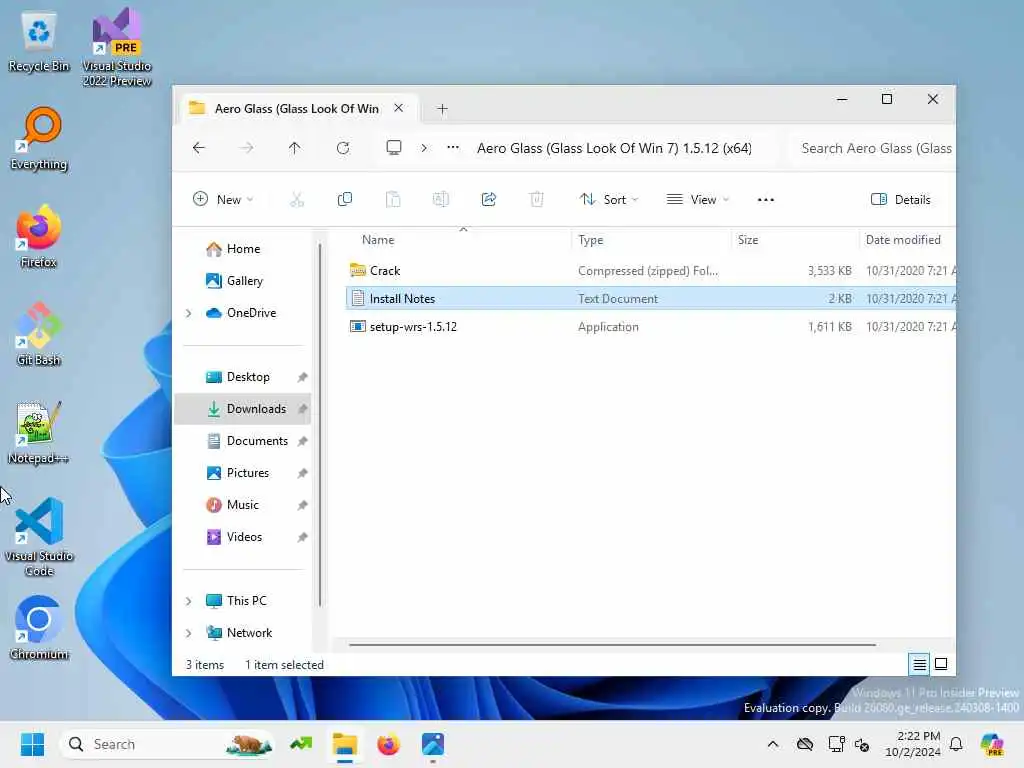Click the Cut scissors icon in toolbar
The height and width of the screenshot is (768, 1024).
point(296,199)
